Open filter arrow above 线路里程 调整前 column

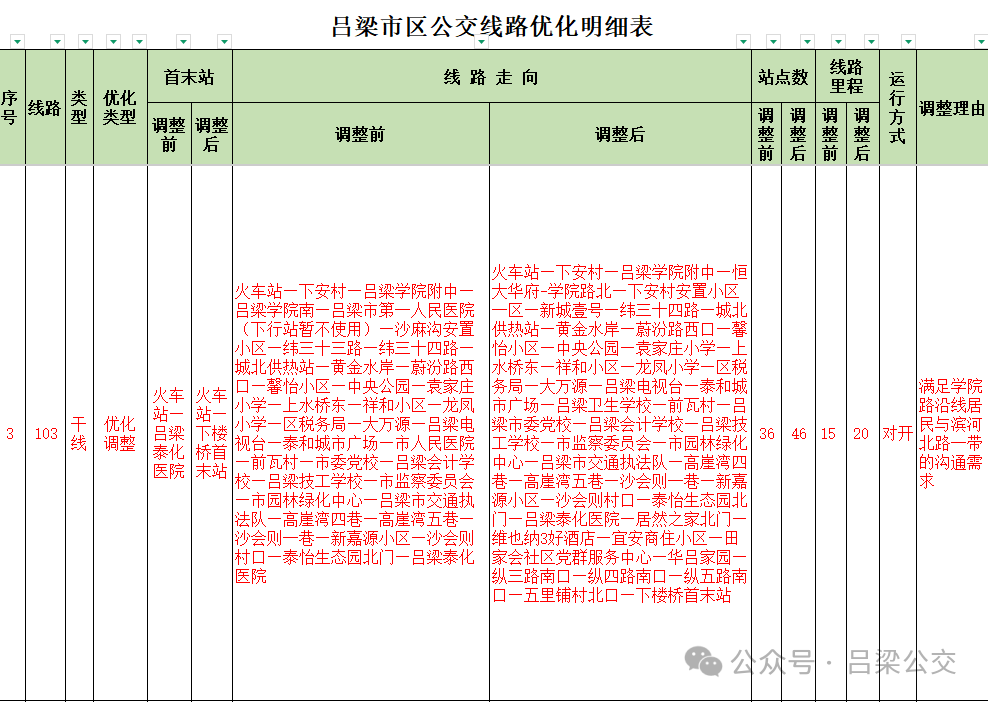point(839,42)
